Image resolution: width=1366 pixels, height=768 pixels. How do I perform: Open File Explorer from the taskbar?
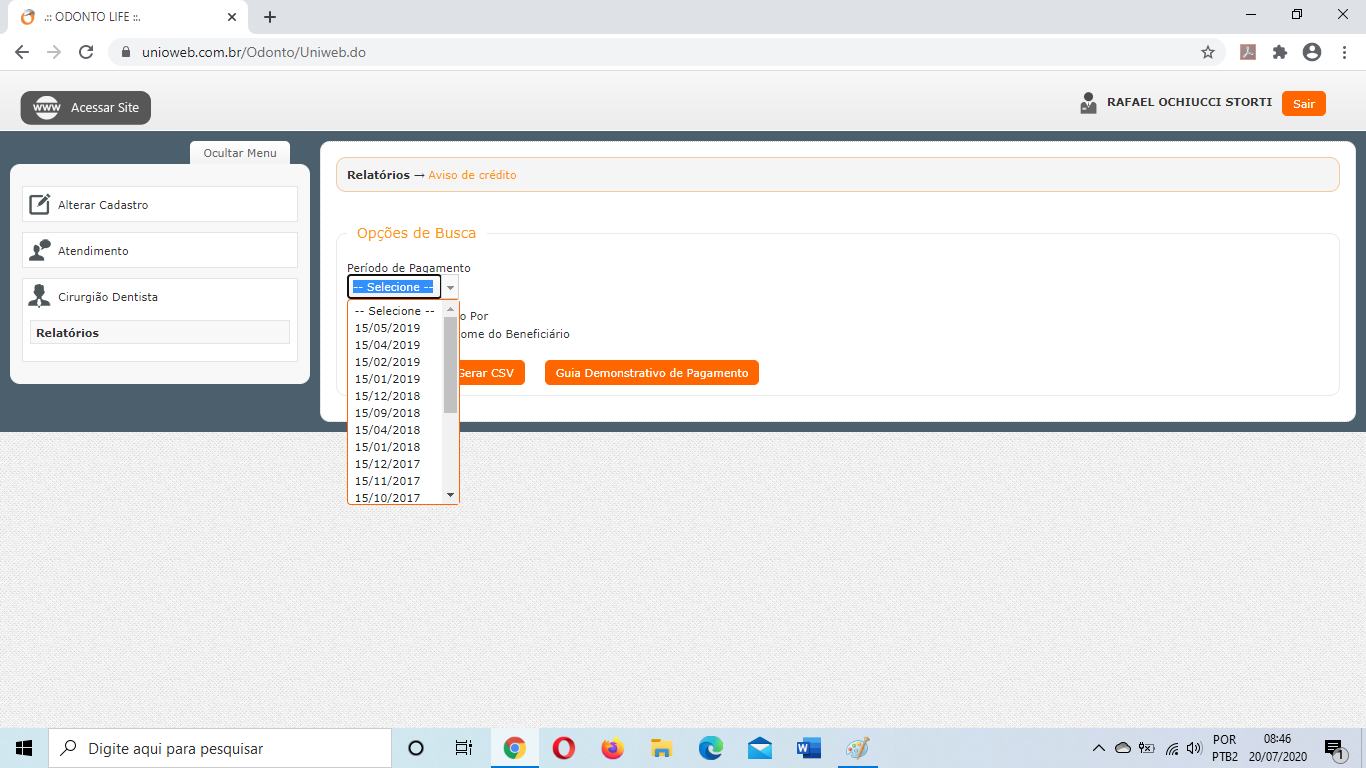click(661, 748)
